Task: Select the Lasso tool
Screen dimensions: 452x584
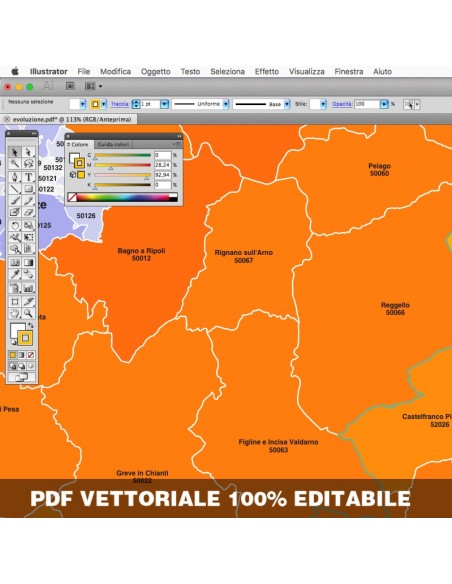Action: coord(28,164)
